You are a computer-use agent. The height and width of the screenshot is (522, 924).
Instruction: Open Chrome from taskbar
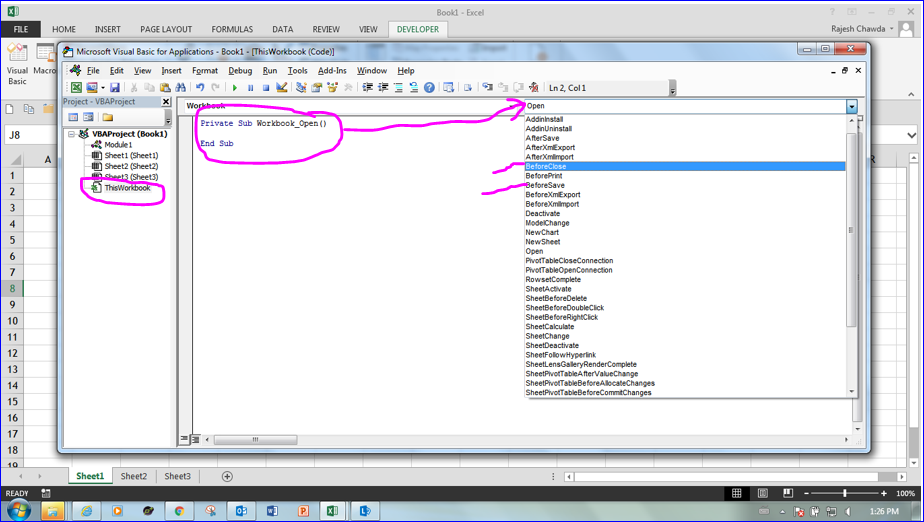[x=179, y=511]
